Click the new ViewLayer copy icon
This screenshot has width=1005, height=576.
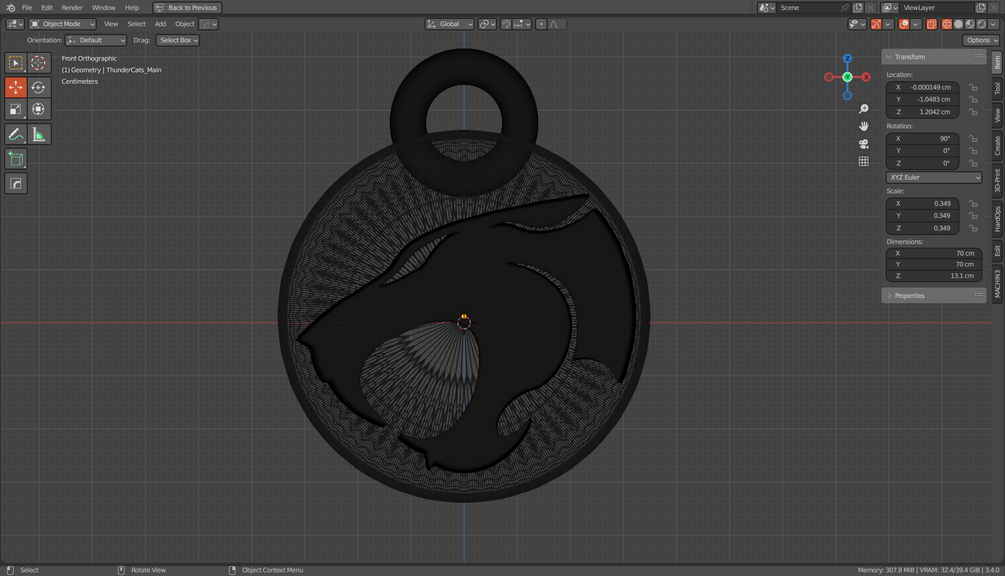(x=981, y=8)
